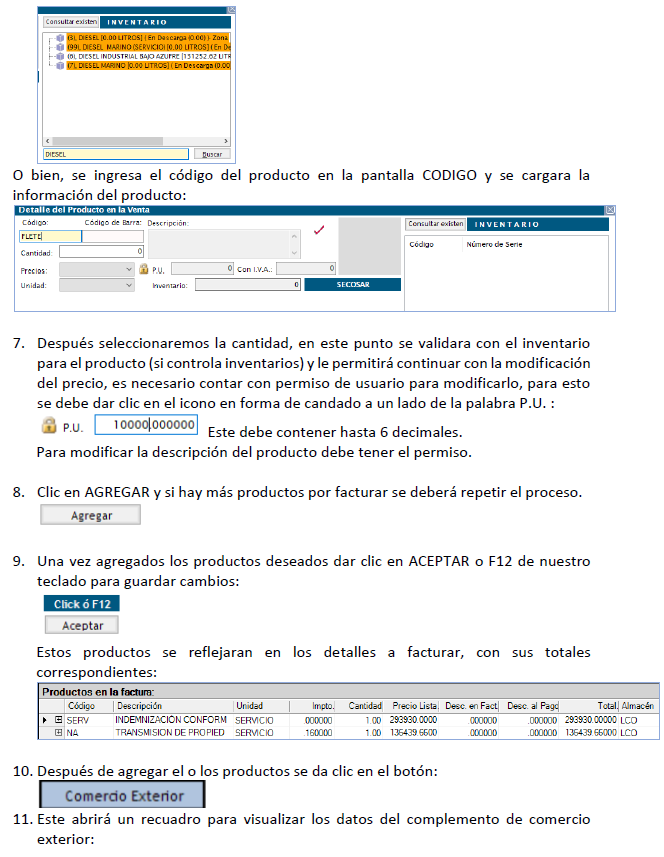Click the Código de Barra input field
This screenshot has width=664, height=857.
(113, 236)
